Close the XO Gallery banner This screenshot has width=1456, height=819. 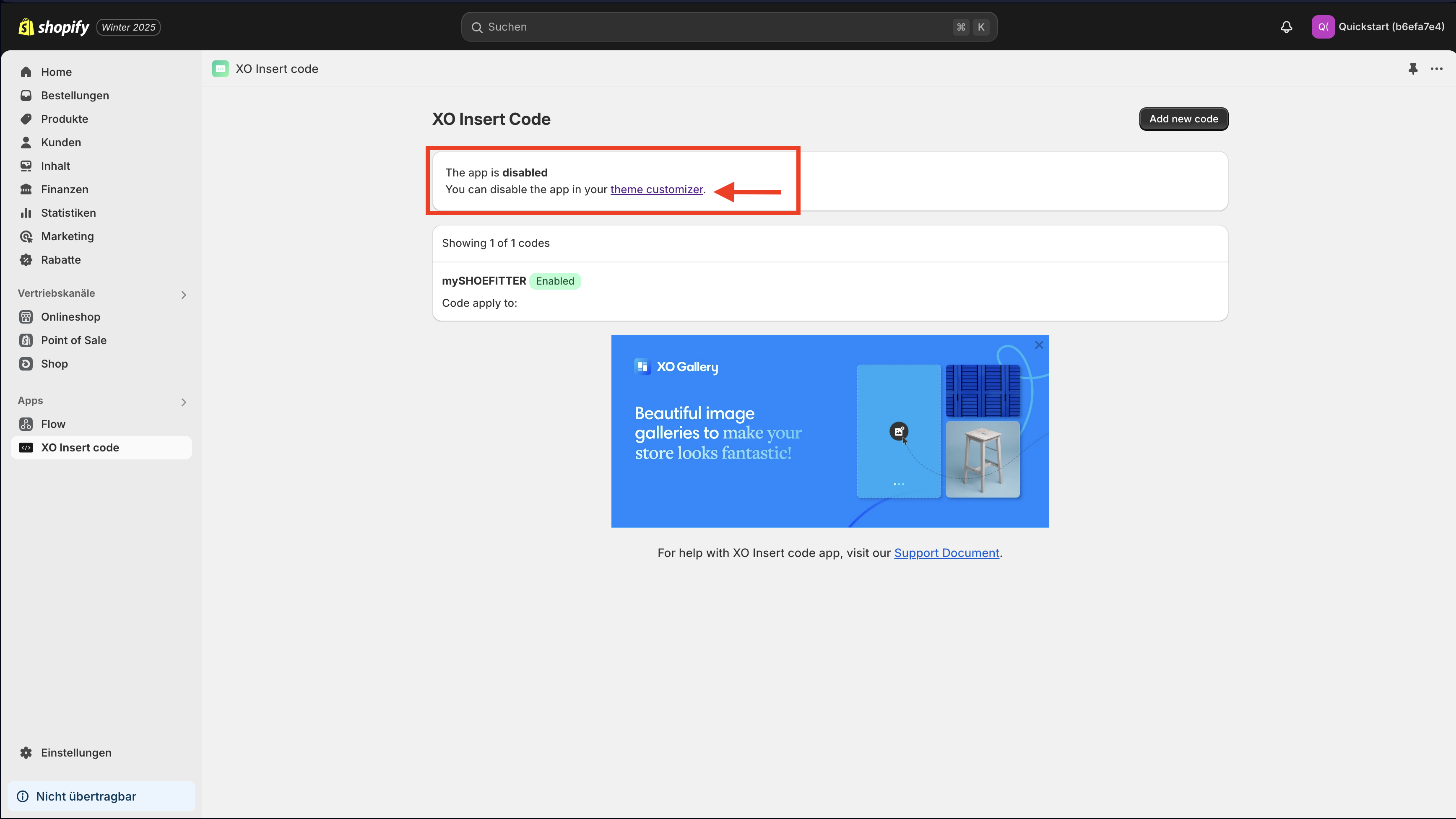pos(1039,345)
